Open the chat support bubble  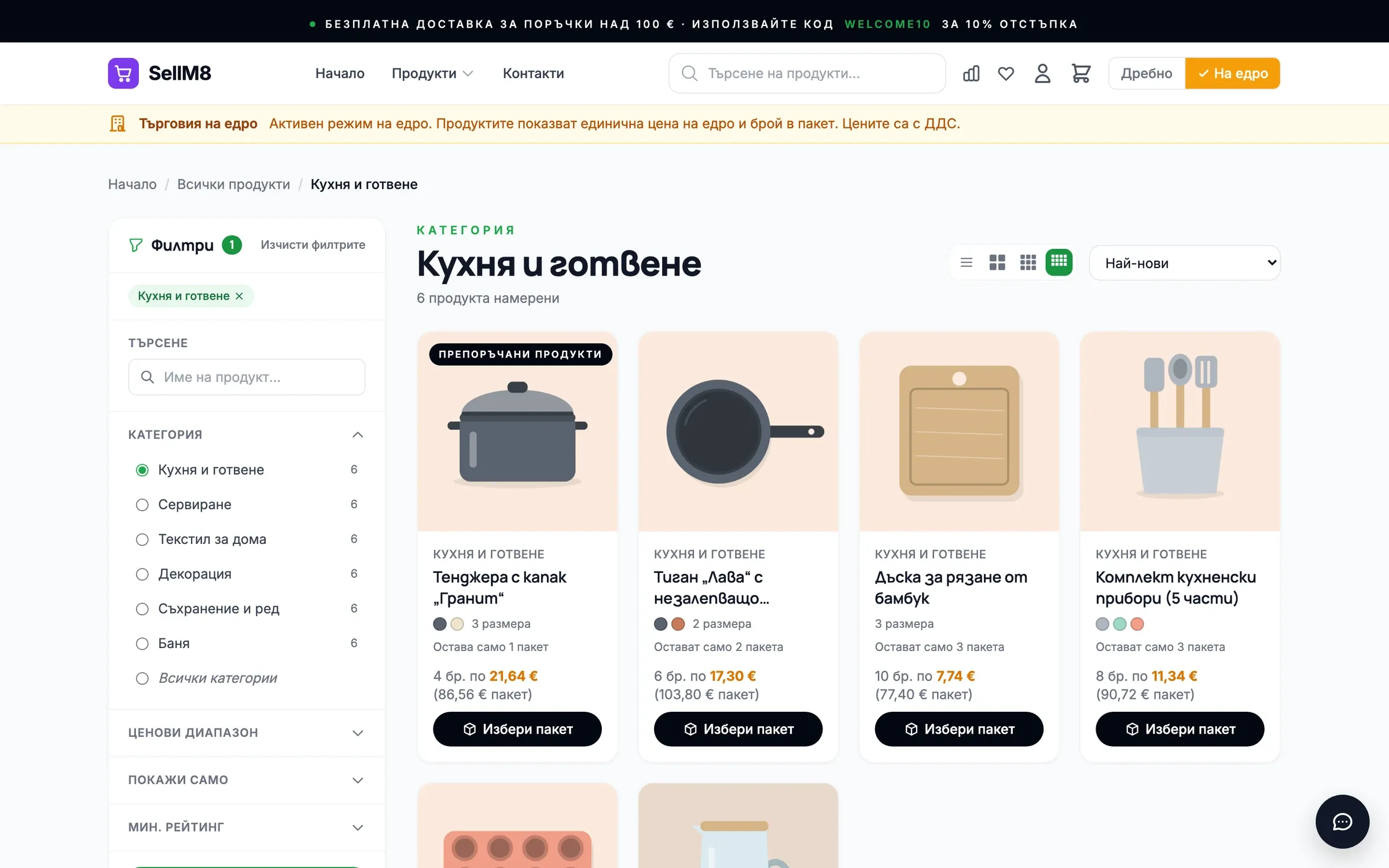pyautogui.click(x=1342, y=822)
